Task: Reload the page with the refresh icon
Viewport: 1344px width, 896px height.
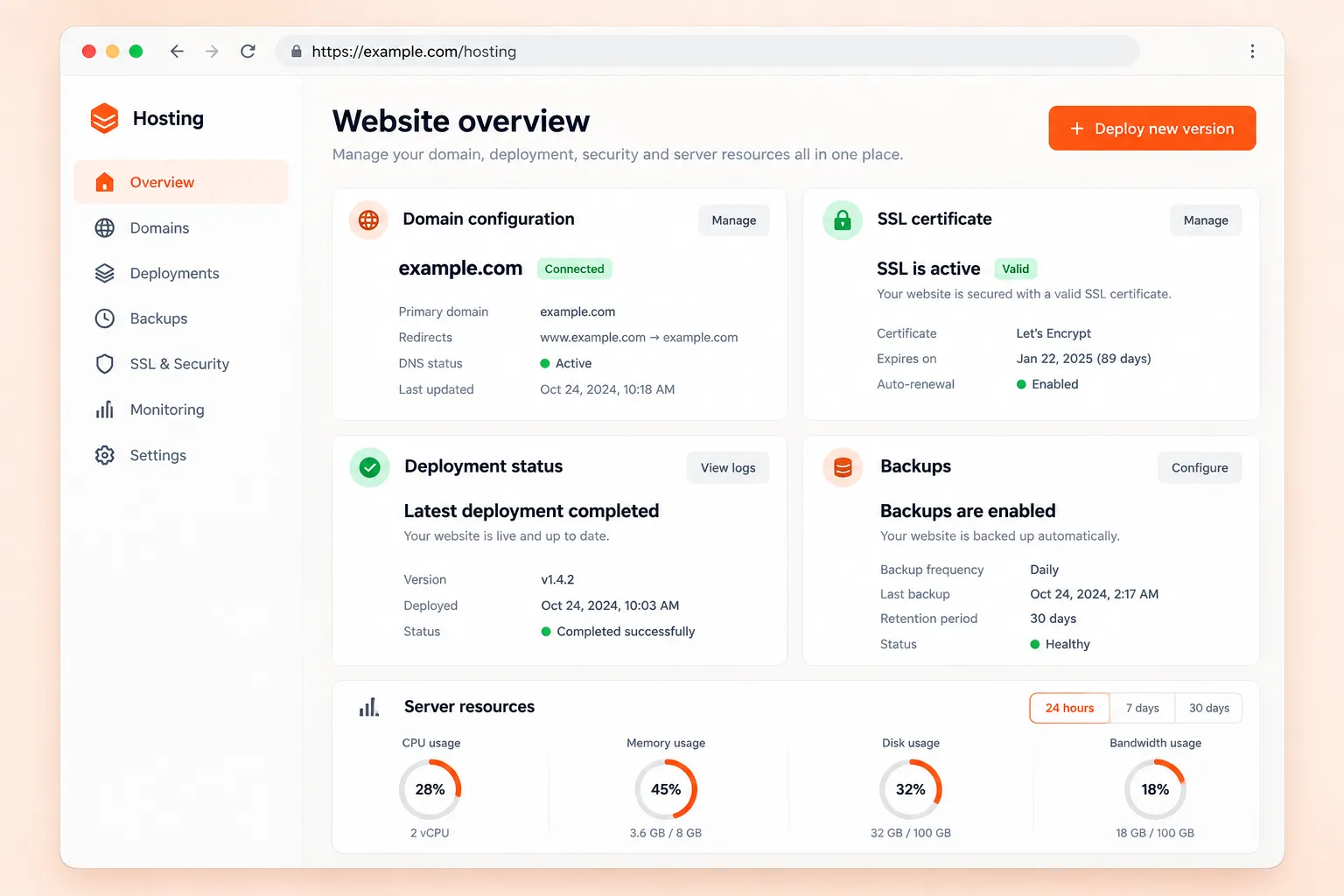Action: 248,52
